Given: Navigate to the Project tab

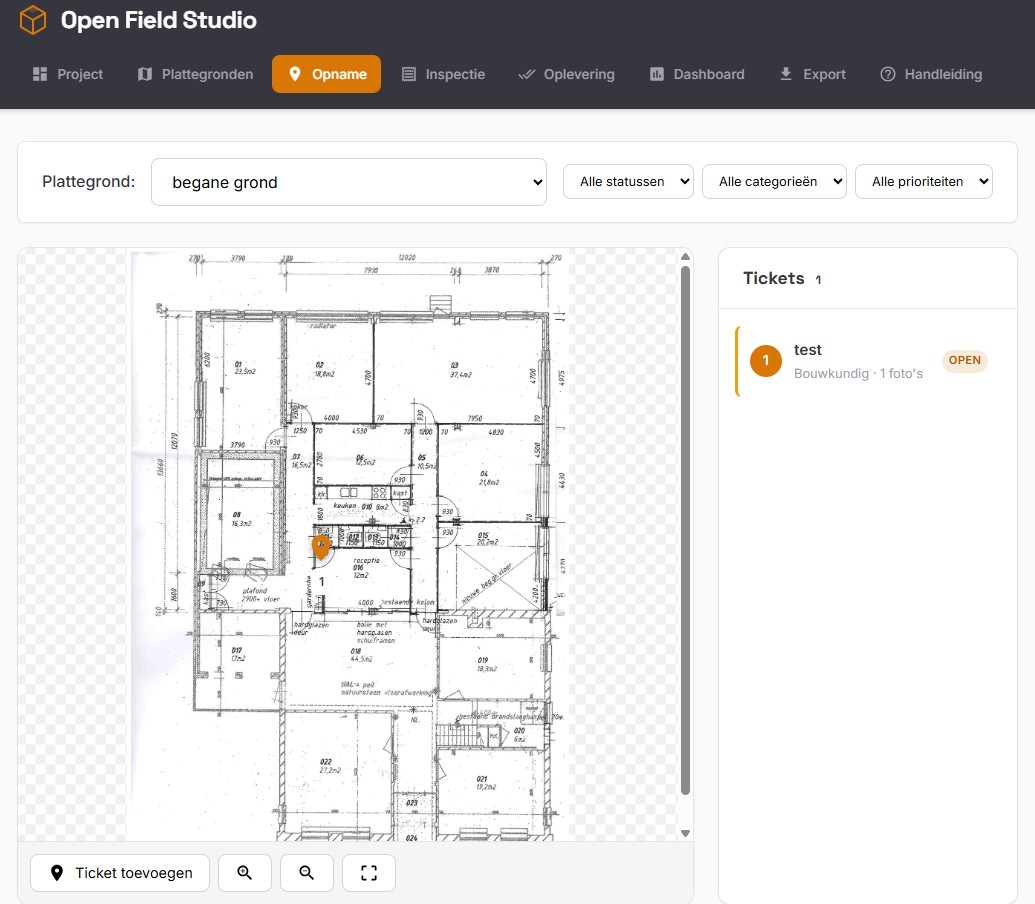Looking at the screenshot, I should pos(68,74).
